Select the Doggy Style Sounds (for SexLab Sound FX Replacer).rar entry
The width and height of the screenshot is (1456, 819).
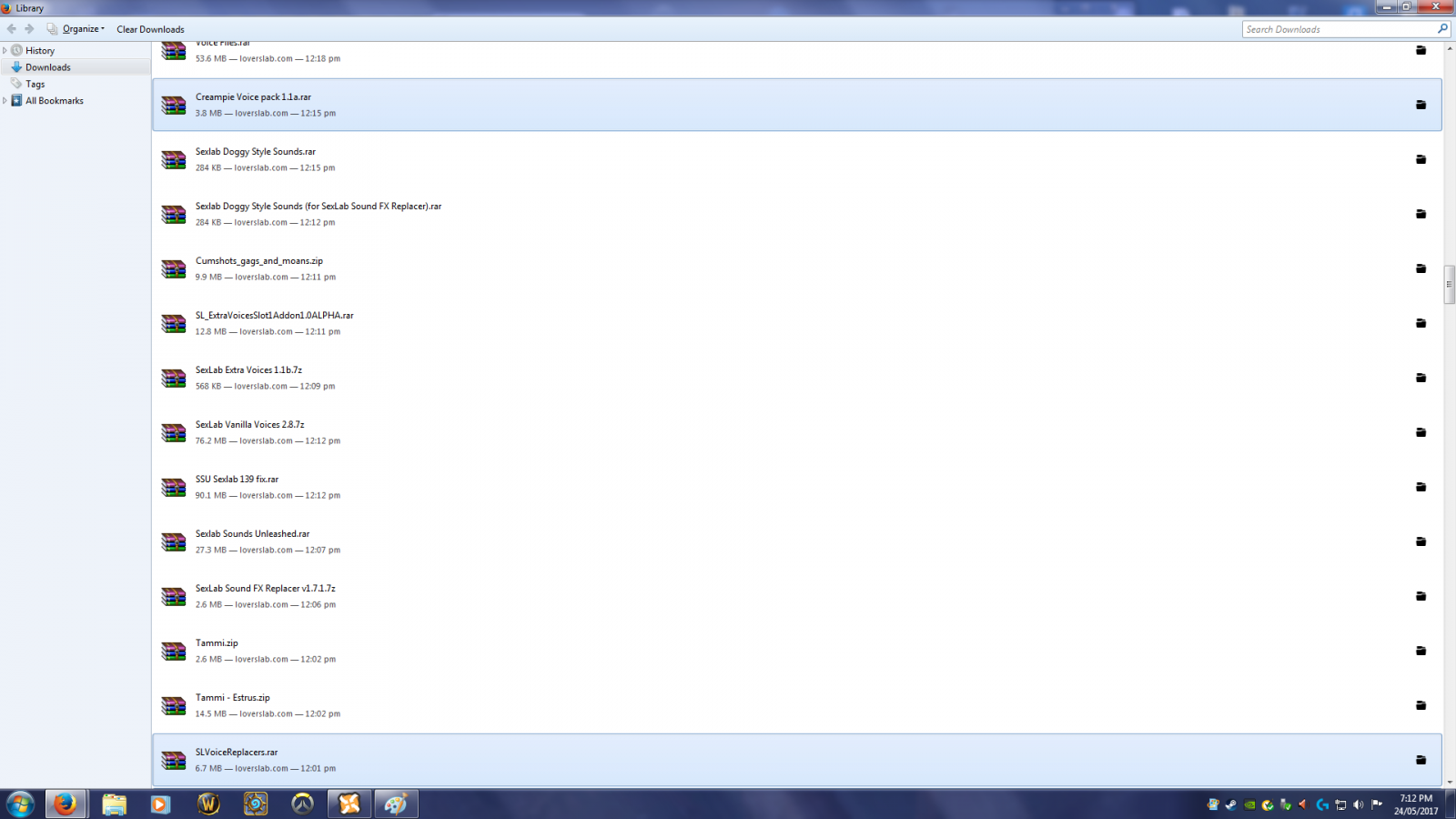pyautogui.click(x=797, y=214)
